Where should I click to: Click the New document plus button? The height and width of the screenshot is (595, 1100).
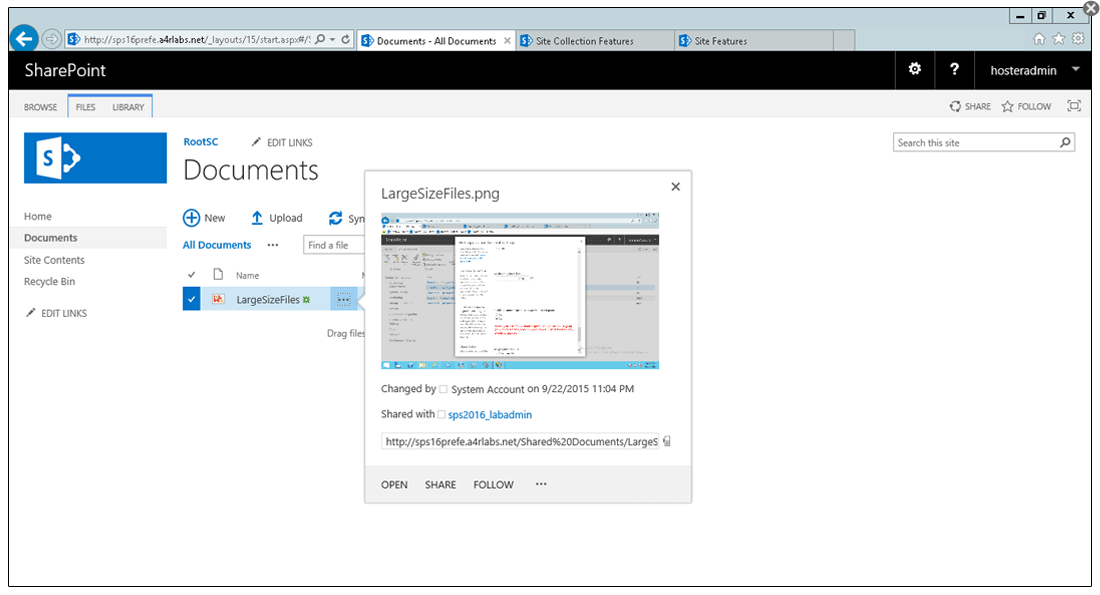(x=204, y=218)
